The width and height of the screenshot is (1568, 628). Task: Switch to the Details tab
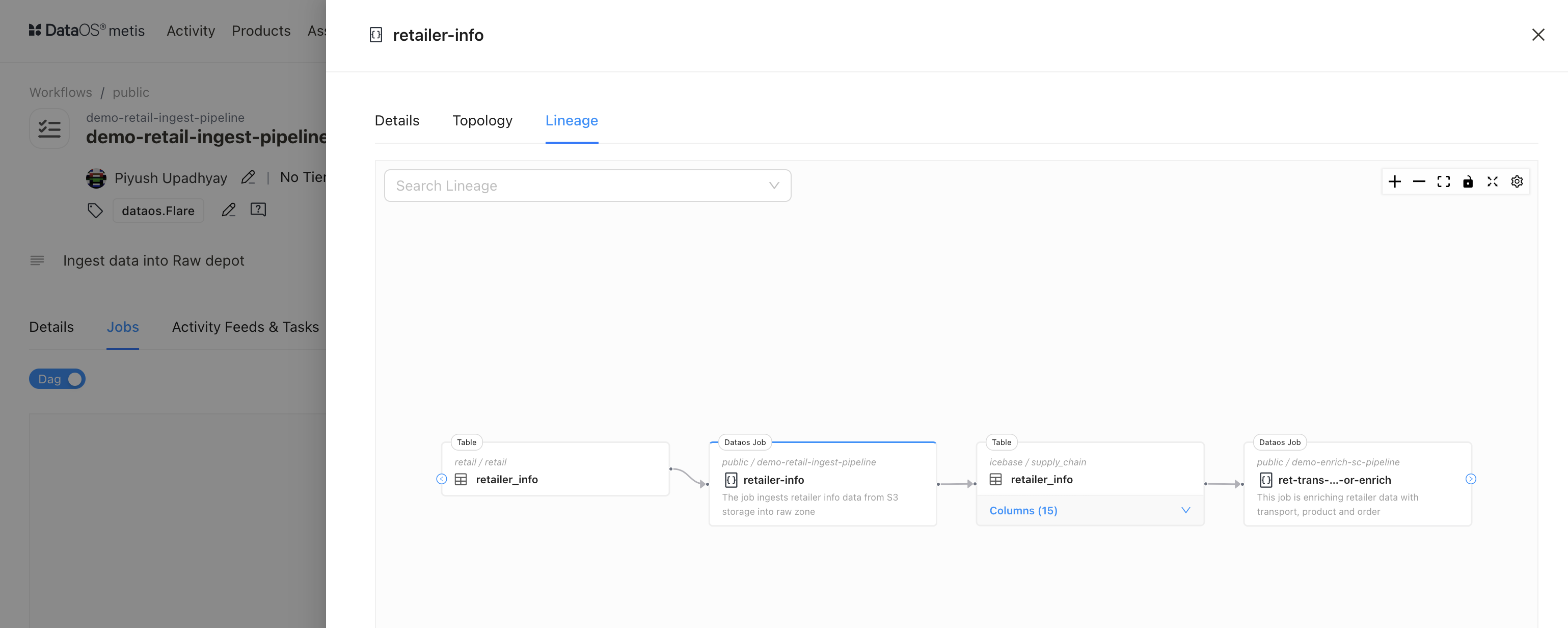(x=396, y=120)
